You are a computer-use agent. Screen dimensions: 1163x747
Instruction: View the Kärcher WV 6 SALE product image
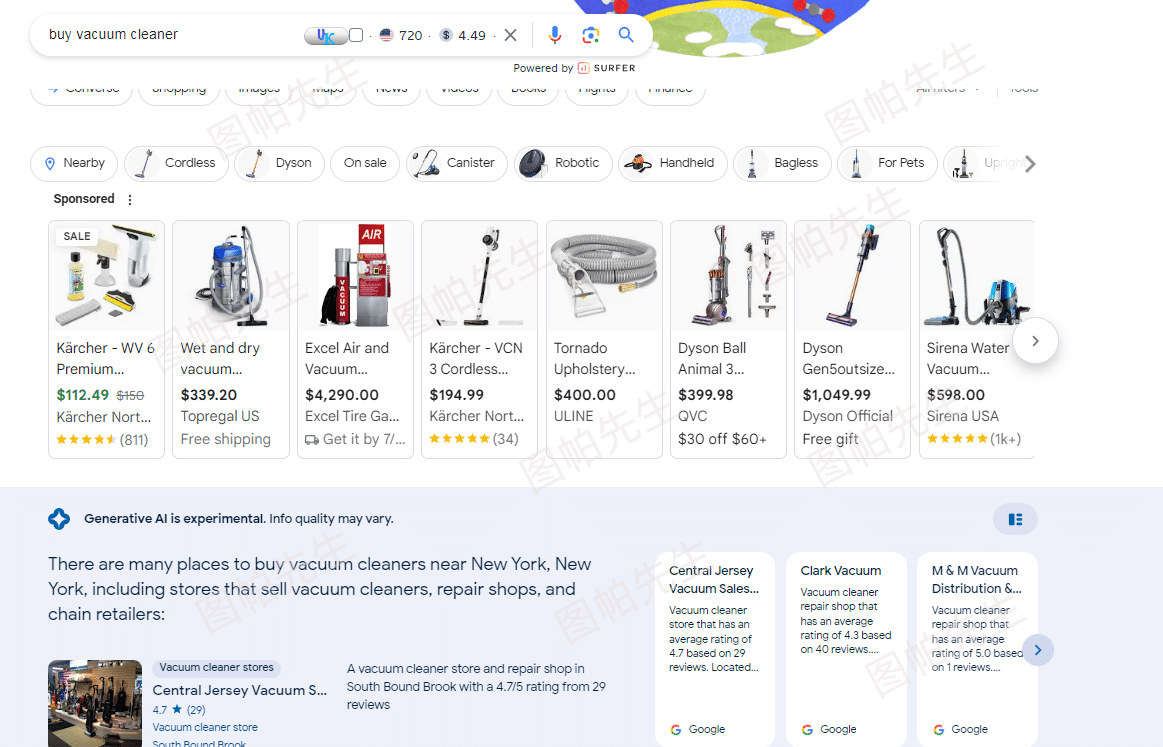106,276
